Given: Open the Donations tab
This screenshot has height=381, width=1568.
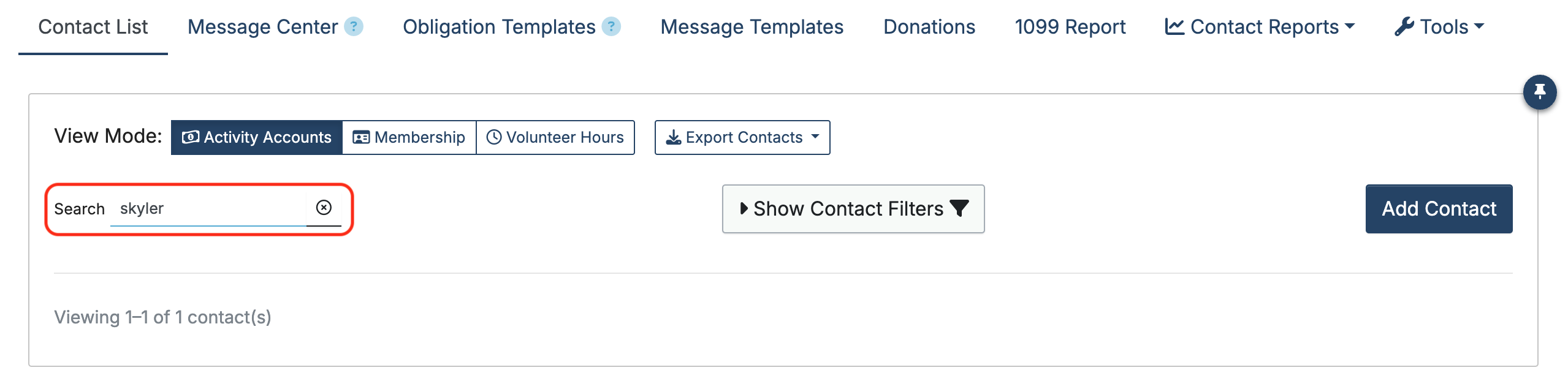Looking at the screenshot, I should [929, 27].
